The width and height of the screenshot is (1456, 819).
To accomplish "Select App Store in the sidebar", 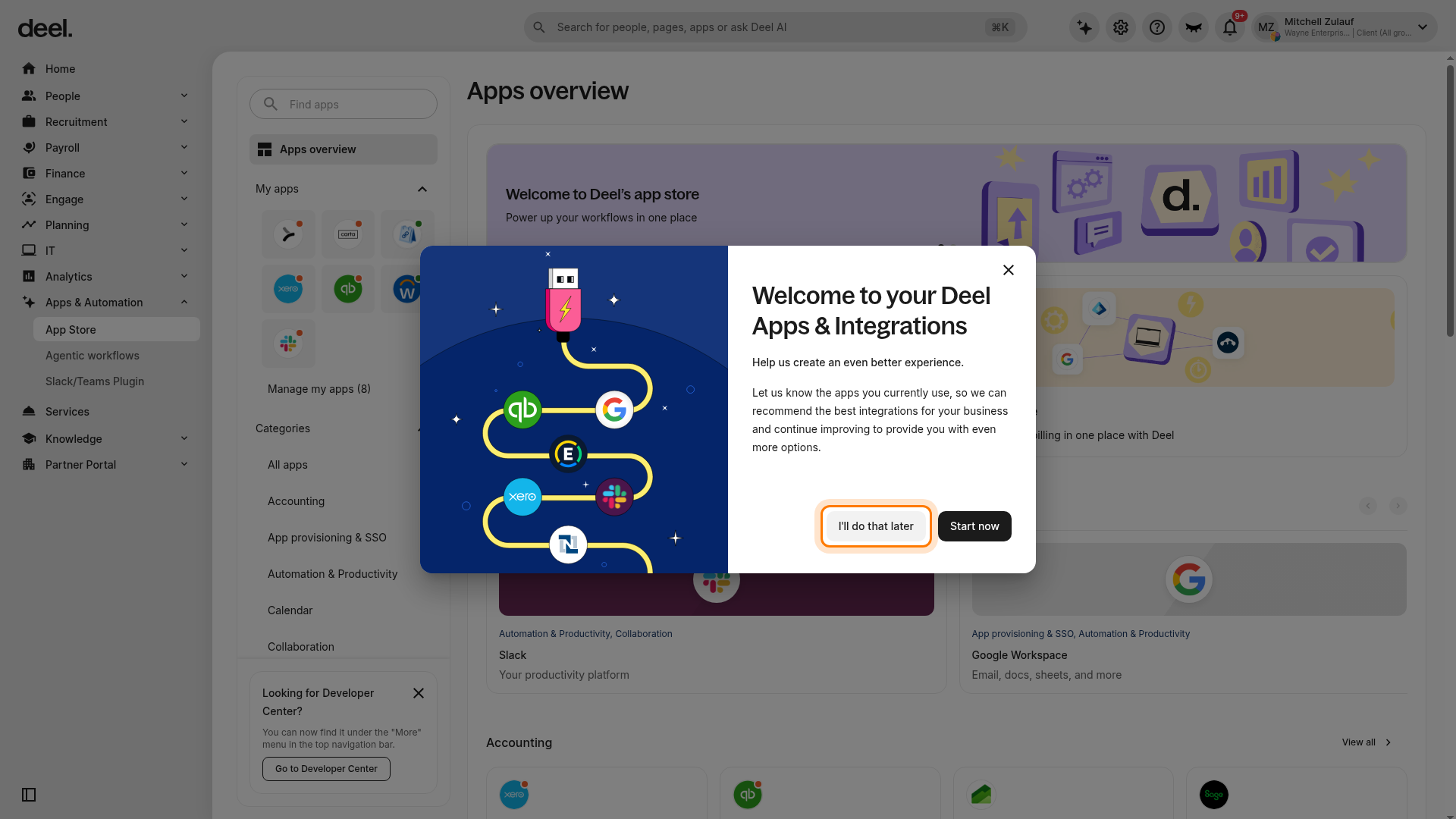I will pyautogui.click(x=117, y=330).
